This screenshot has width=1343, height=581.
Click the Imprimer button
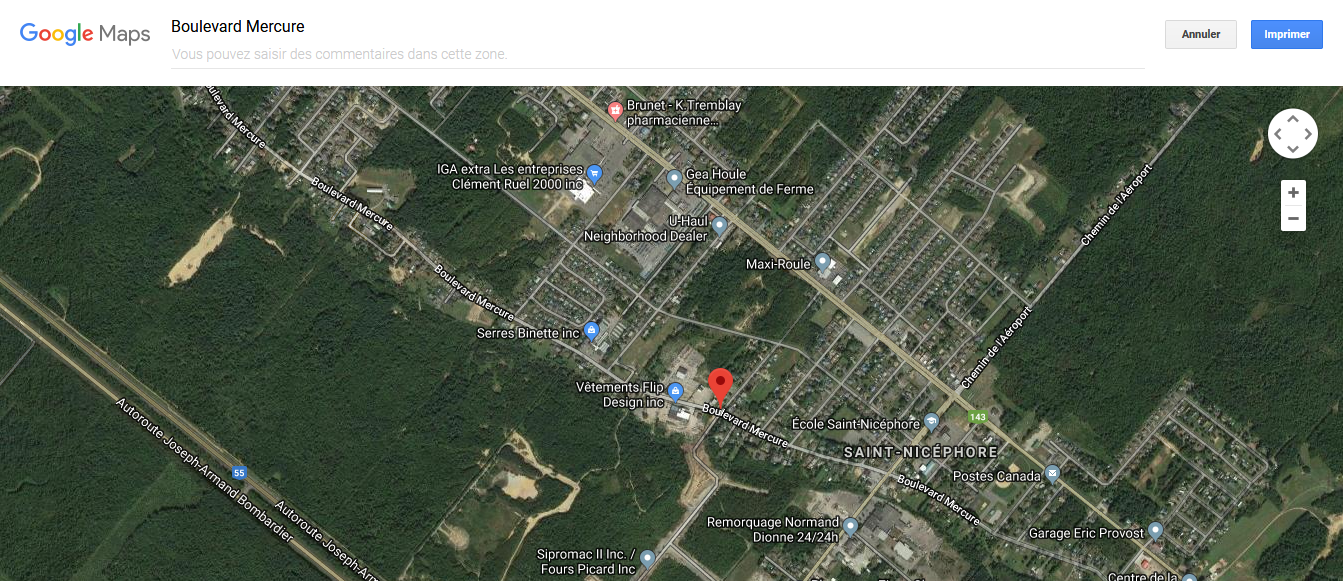[x=1286, y=34]
